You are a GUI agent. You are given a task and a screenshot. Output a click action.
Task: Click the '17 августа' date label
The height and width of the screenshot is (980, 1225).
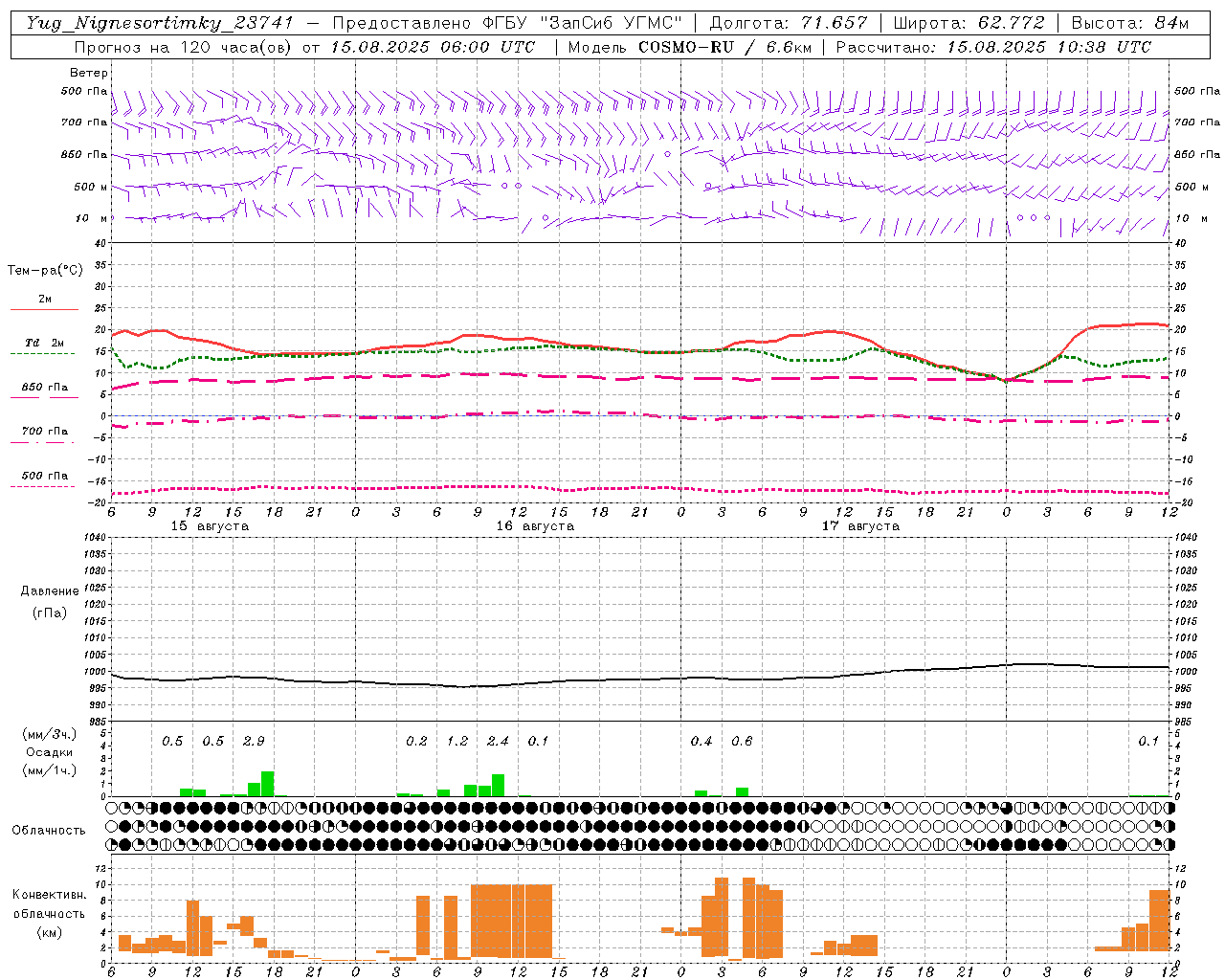(860, 526)
